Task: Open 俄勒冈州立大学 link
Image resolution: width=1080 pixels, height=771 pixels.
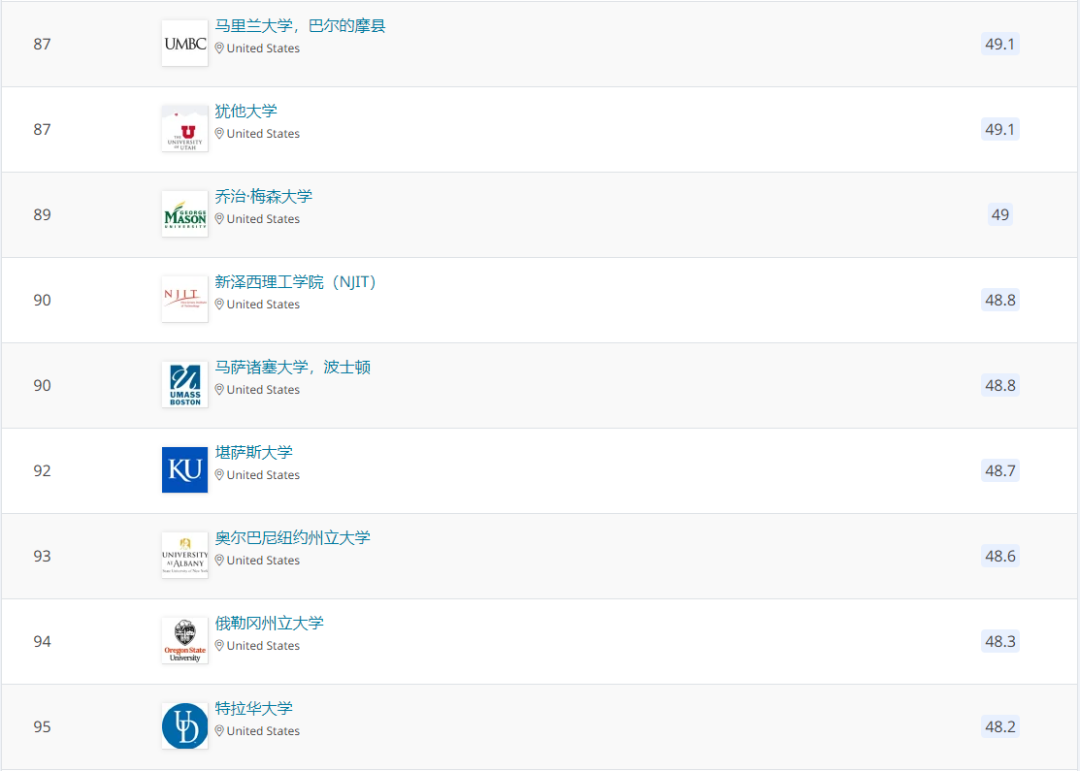Action: point(269,624)
